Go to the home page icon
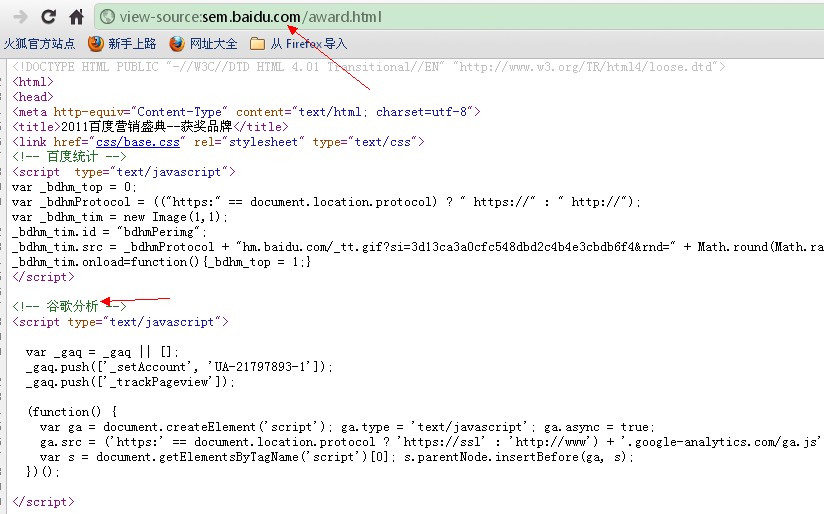The width and height of the screenshot is (824, 514). [x=77, y=17]
